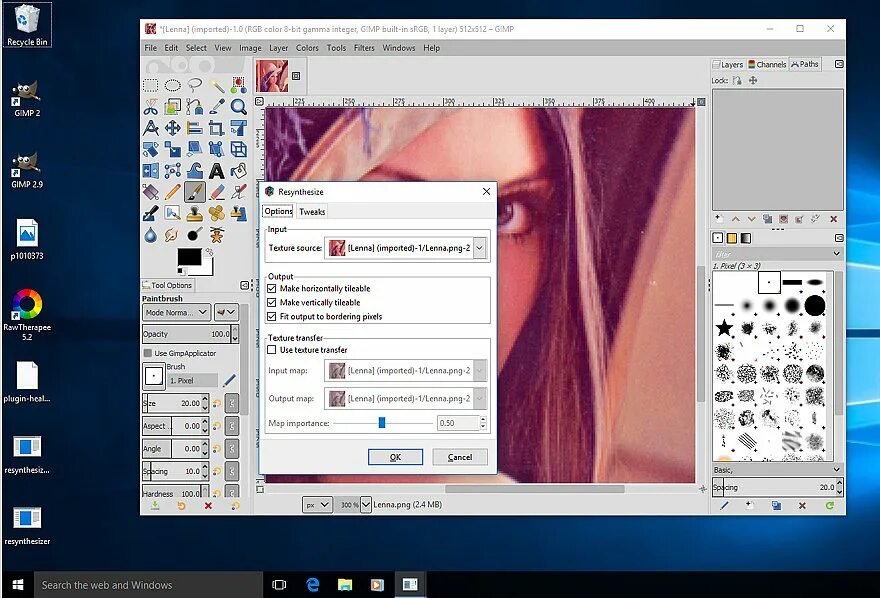Viewport: 880px width, 598px height.
Task: Select the Measure compass tool
Action: 150,128
